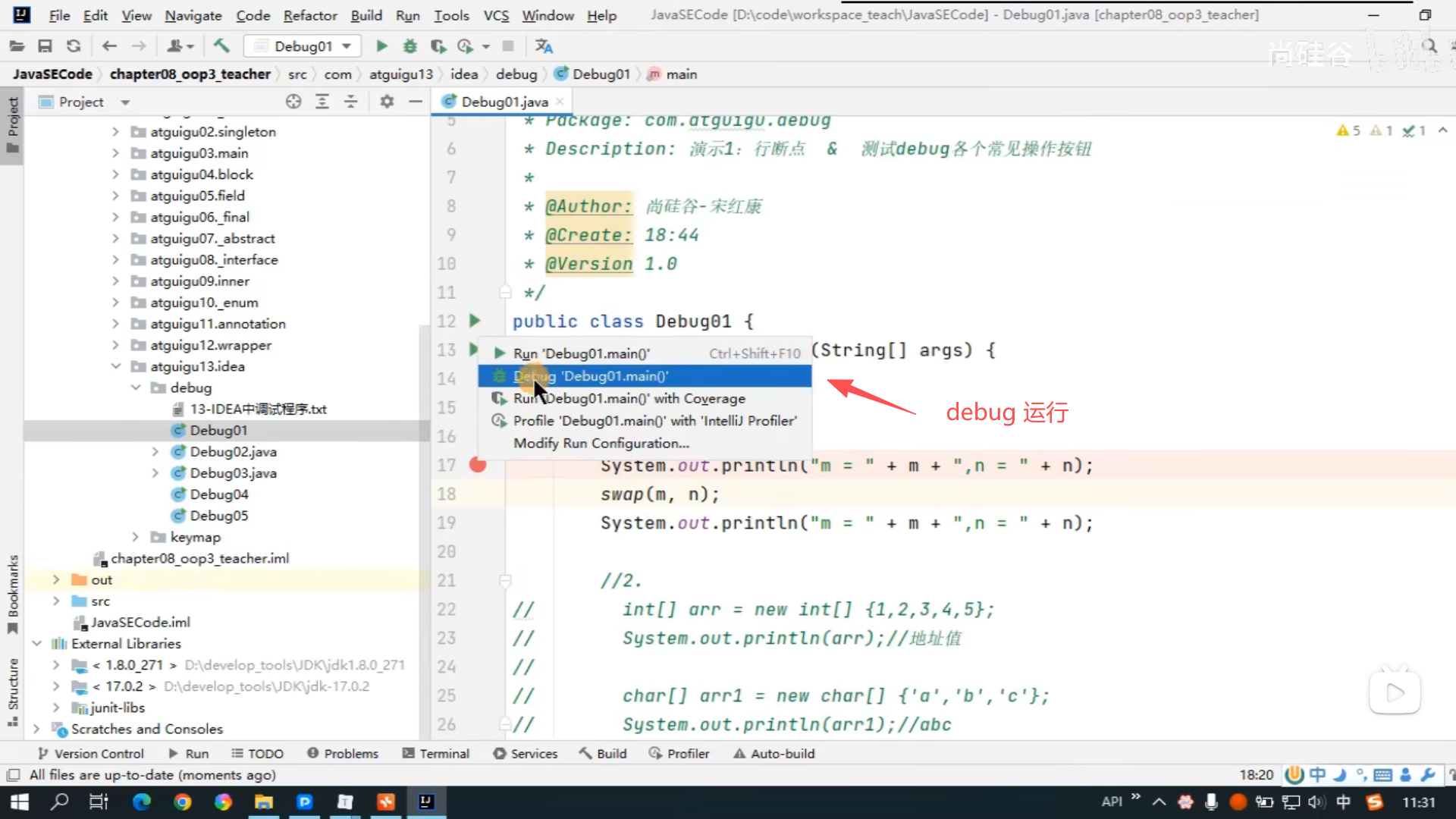Image resolution: width=1456 pixels, height=819 pixels.
Task: Click Run with Coverage toolbar icon
Action: click(438, 46)
